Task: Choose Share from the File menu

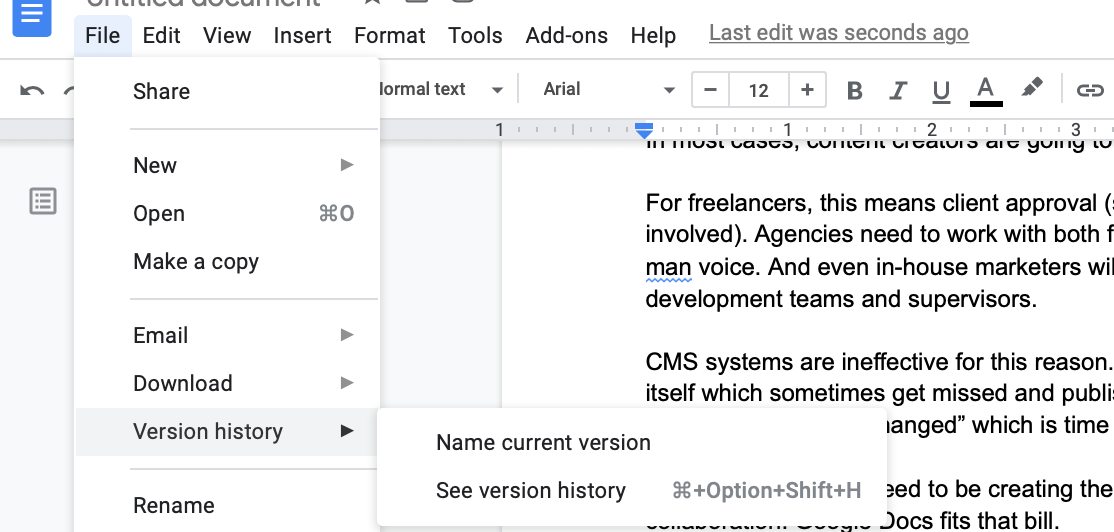Action: pos(227,92)
